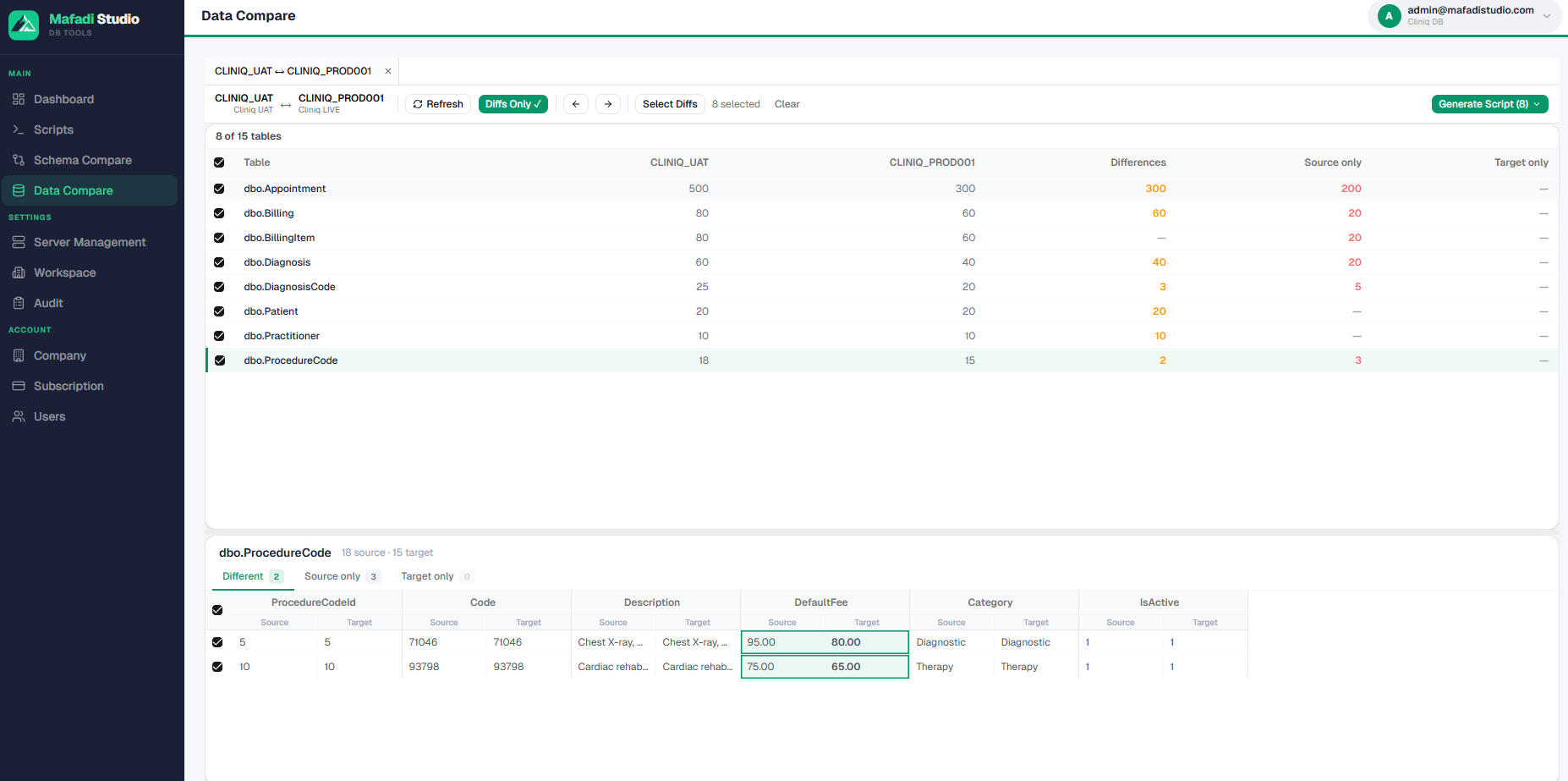Click the admin avatar circle

coord(1389,16)
